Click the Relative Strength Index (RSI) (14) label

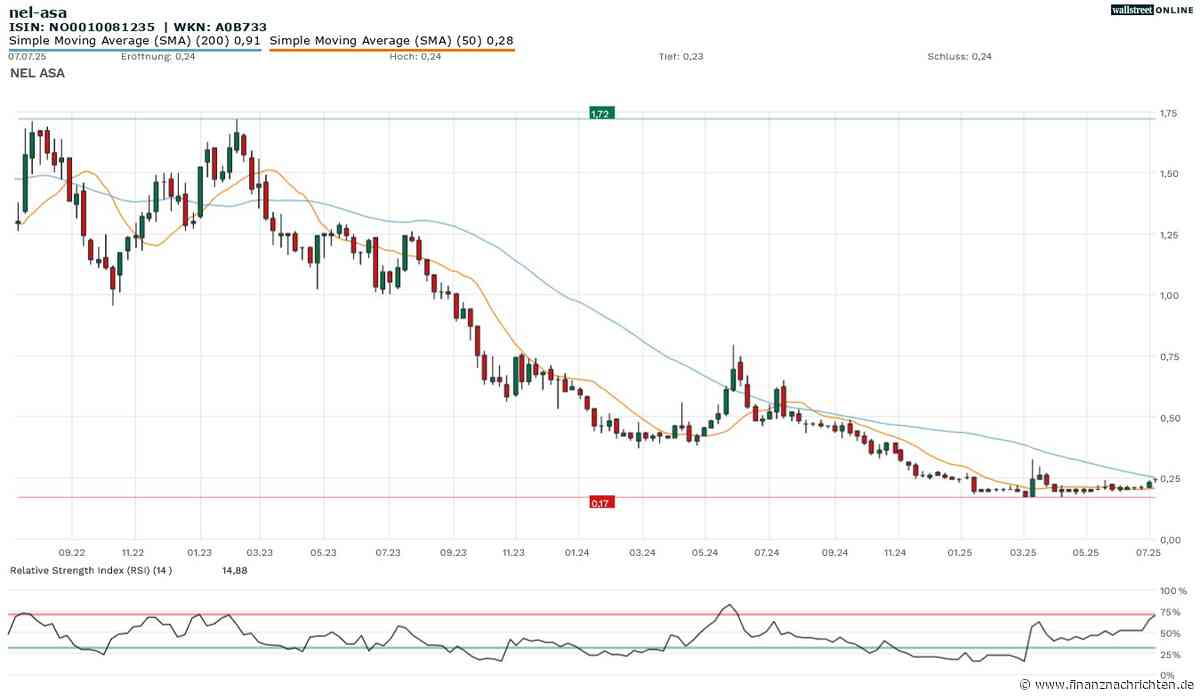point(91,570)
